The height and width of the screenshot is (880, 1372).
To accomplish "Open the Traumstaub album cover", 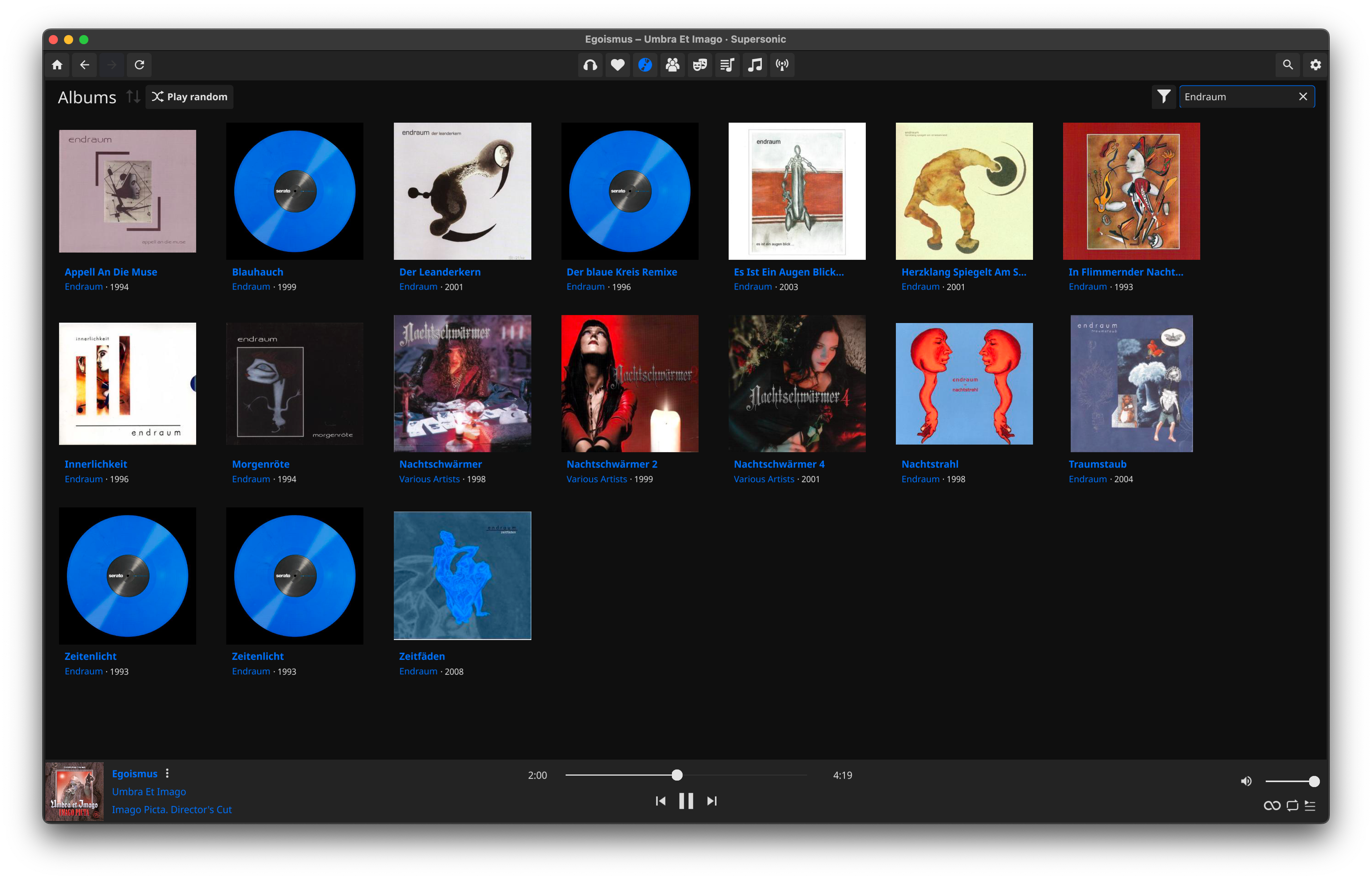I will coord(1131,383).
